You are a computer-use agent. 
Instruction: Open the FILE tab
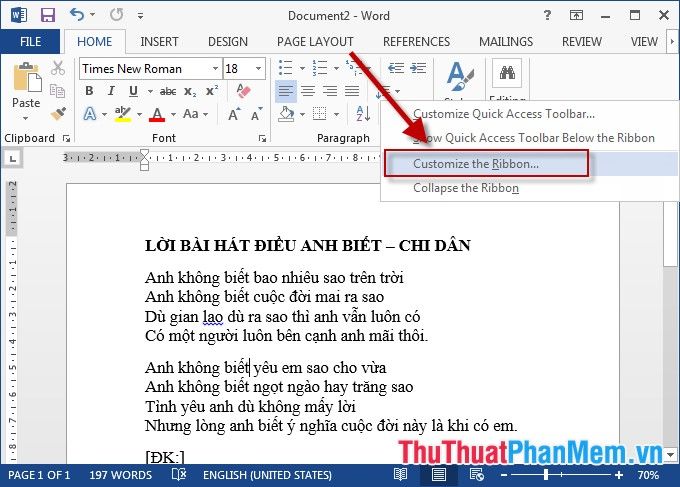[30, 42]
